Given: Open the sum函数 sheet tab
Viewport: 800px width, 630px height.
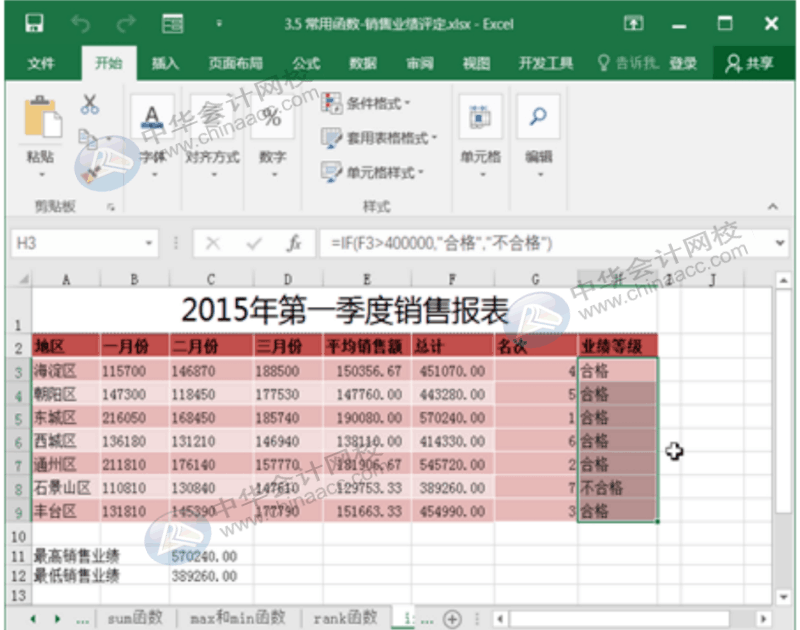Looking at the screenshot, I should coord(135,618).
